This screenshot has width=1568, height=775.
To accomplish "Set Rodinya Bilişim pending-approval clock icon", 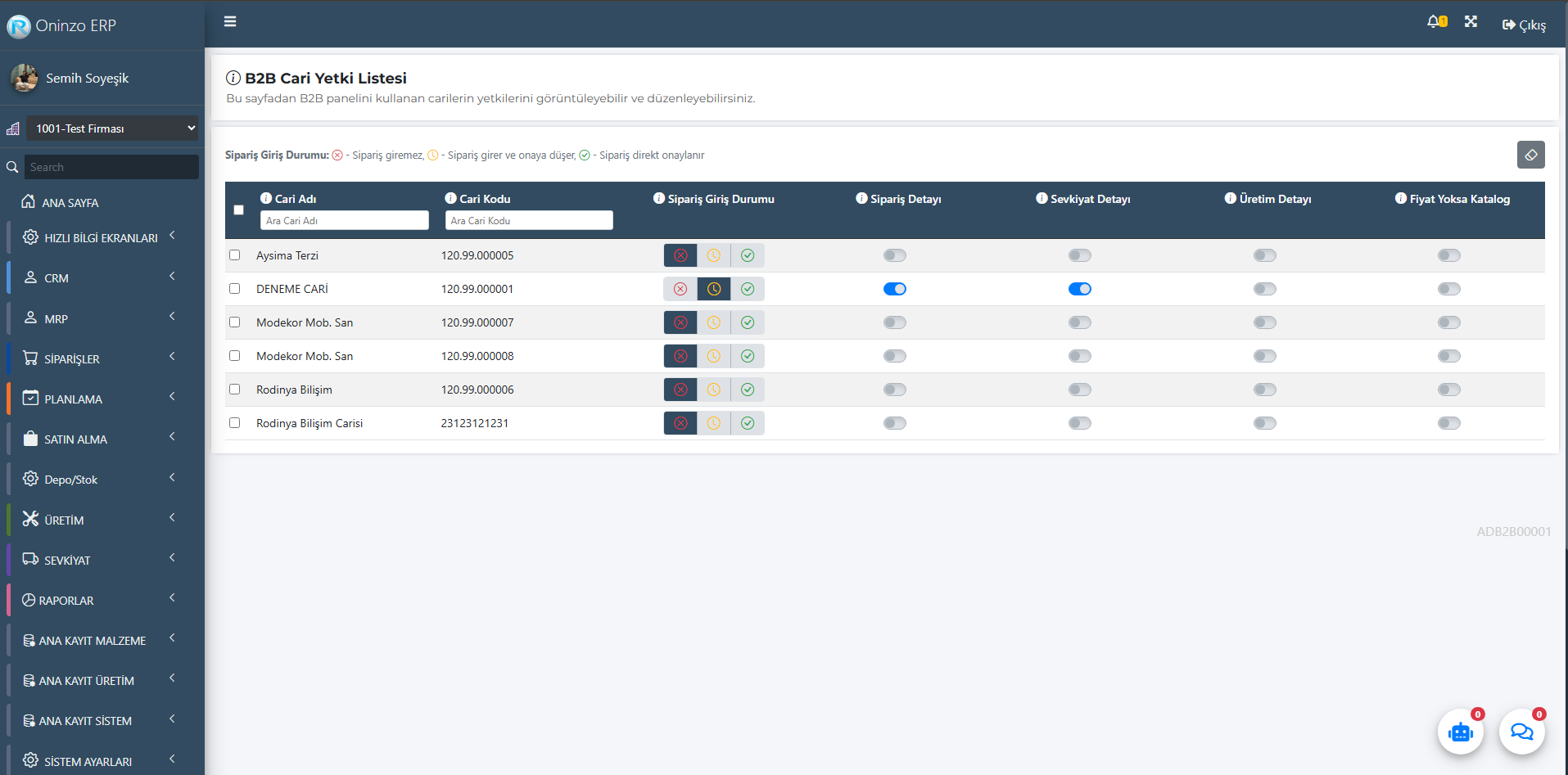I will [x=714, y=390].
